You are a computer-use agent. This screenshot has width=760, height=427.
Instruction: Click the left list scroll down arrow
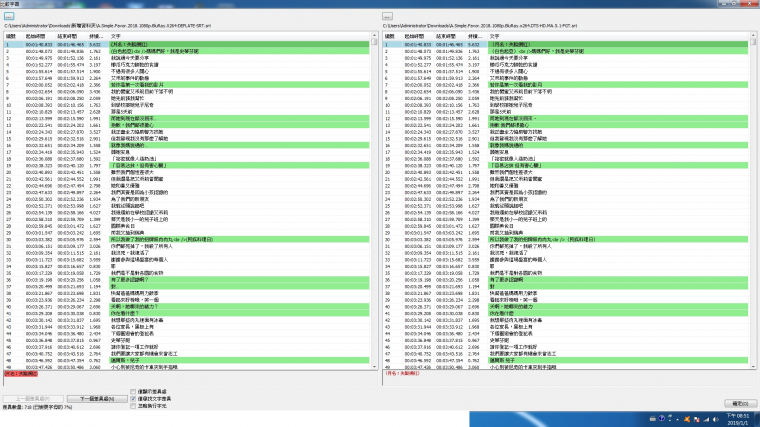(374, 367)
